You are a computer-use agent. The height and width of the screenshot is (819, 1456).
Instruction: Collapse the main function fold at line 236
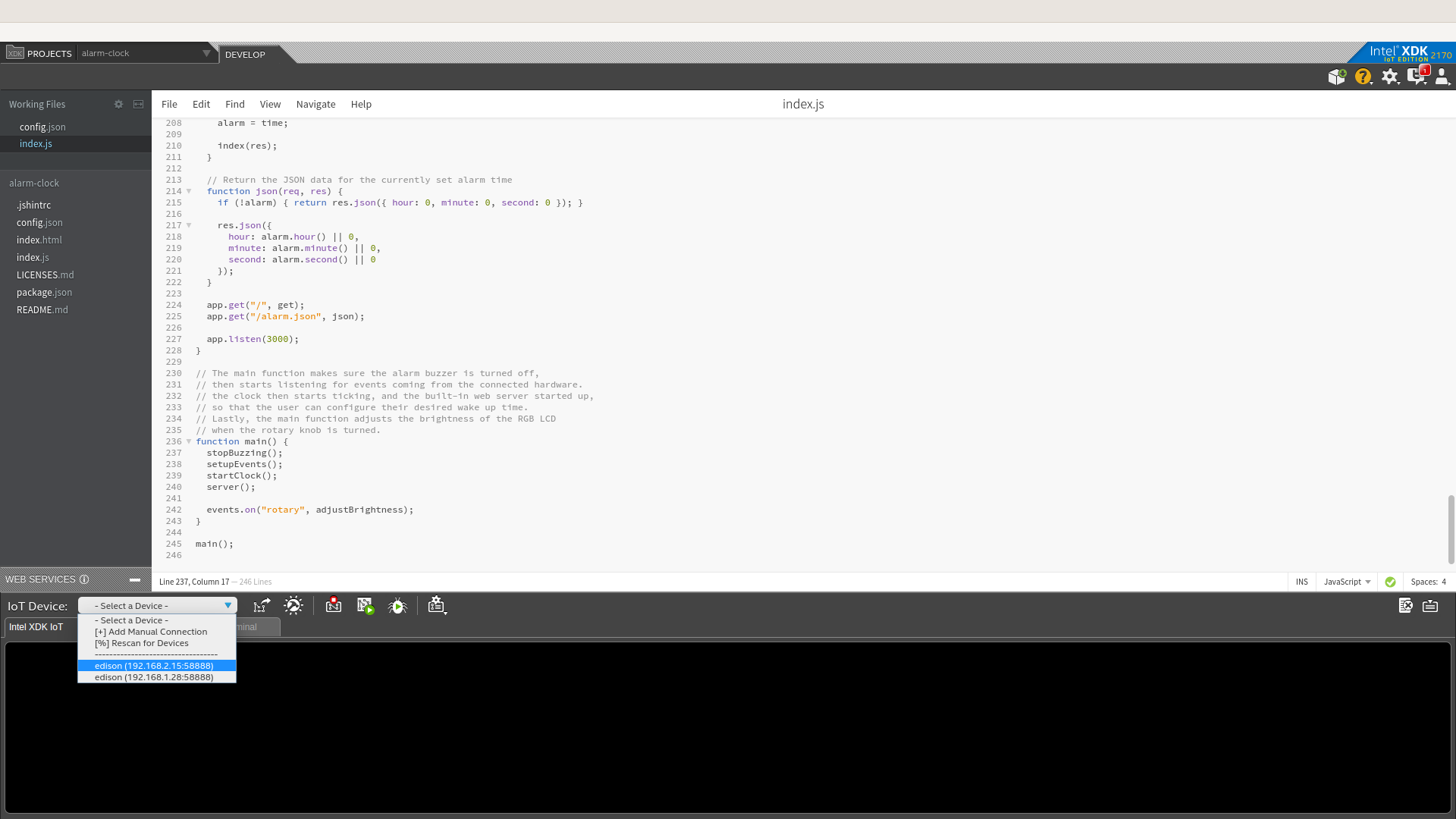click(189, 441)
